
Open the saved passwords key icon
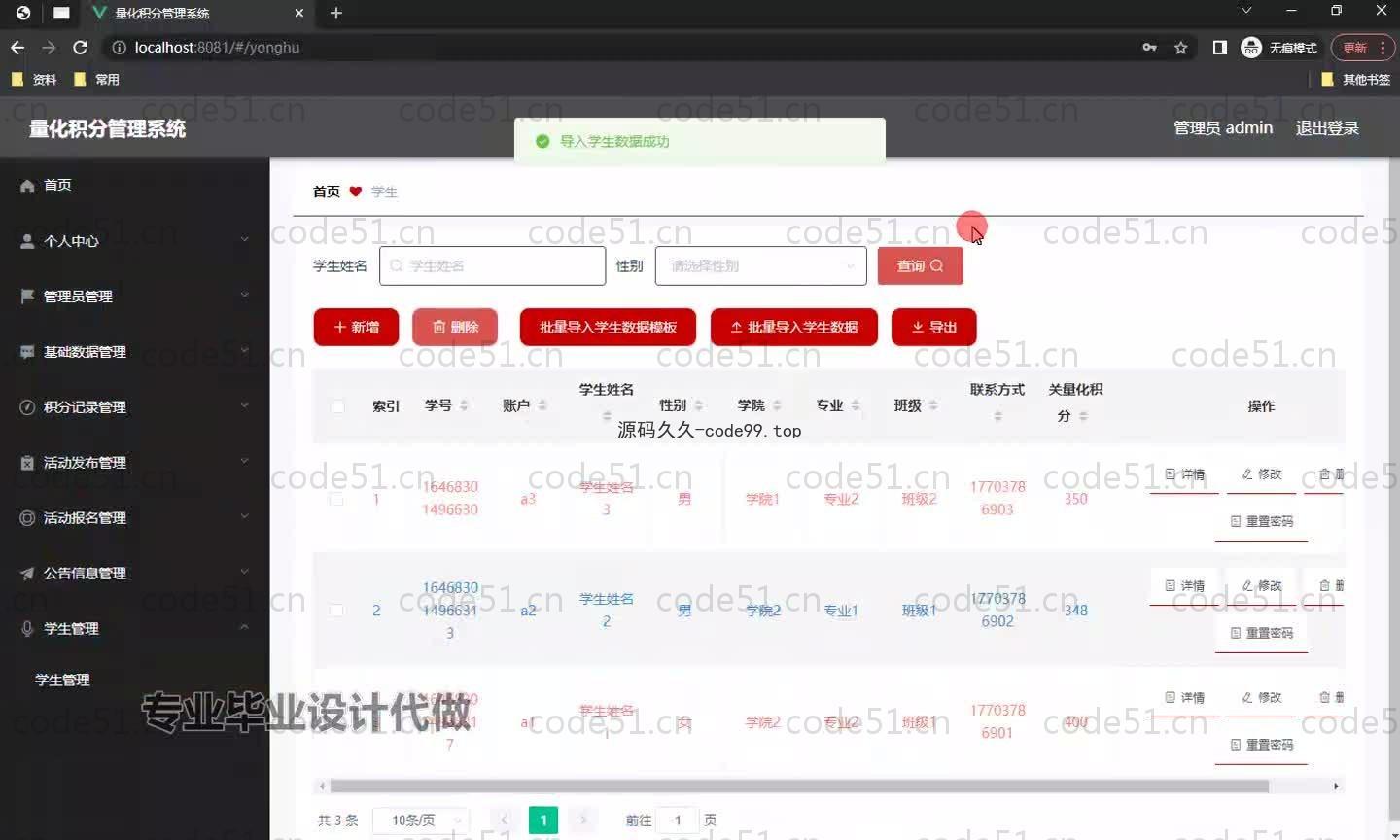(1149, 47)
